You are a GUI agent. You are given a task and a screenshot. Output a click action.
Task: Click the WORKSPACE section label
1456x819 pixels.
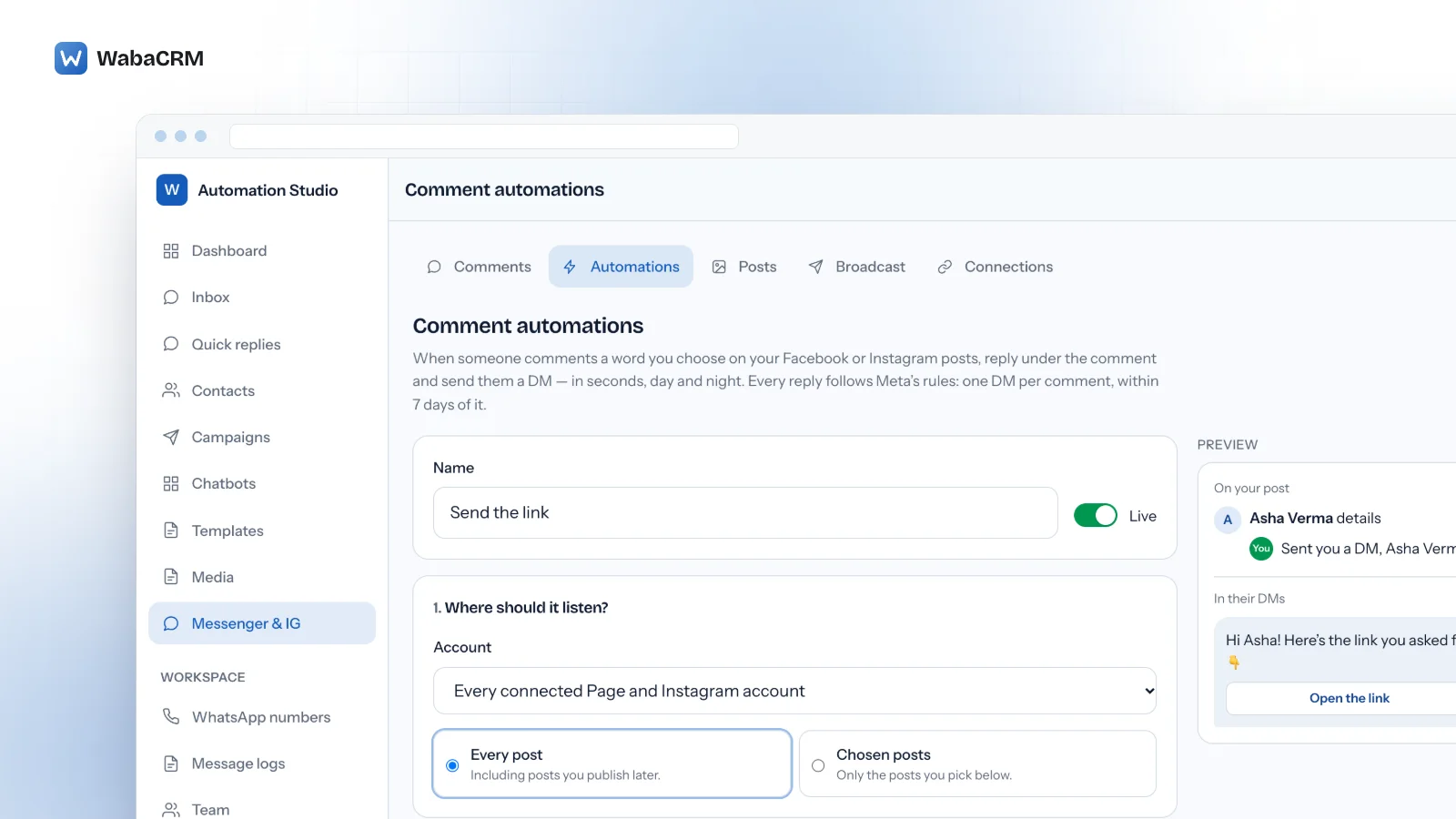[x=203, y=677]
